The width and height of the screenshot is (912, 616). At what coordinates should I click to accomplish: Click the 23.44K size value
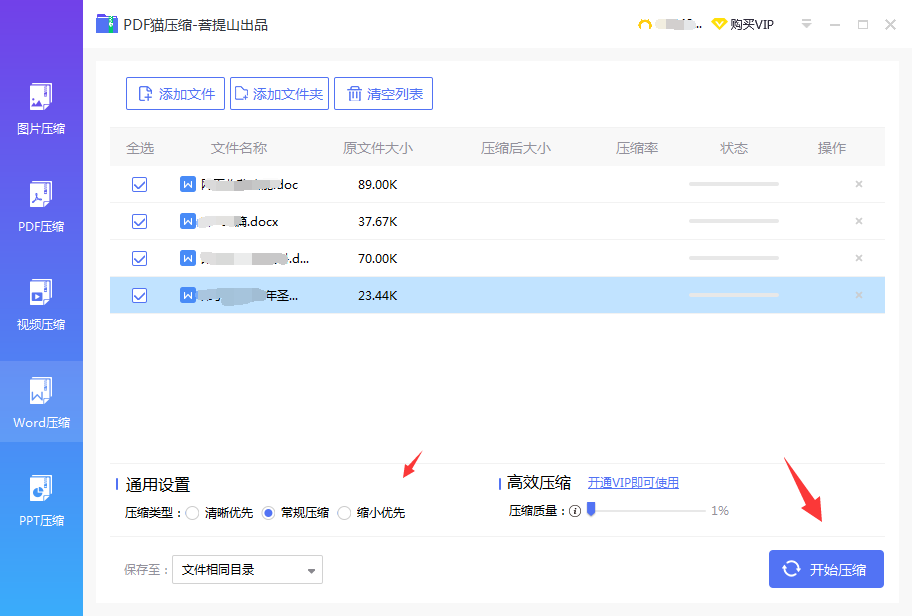pyautogui.click(x=377, y=295)
